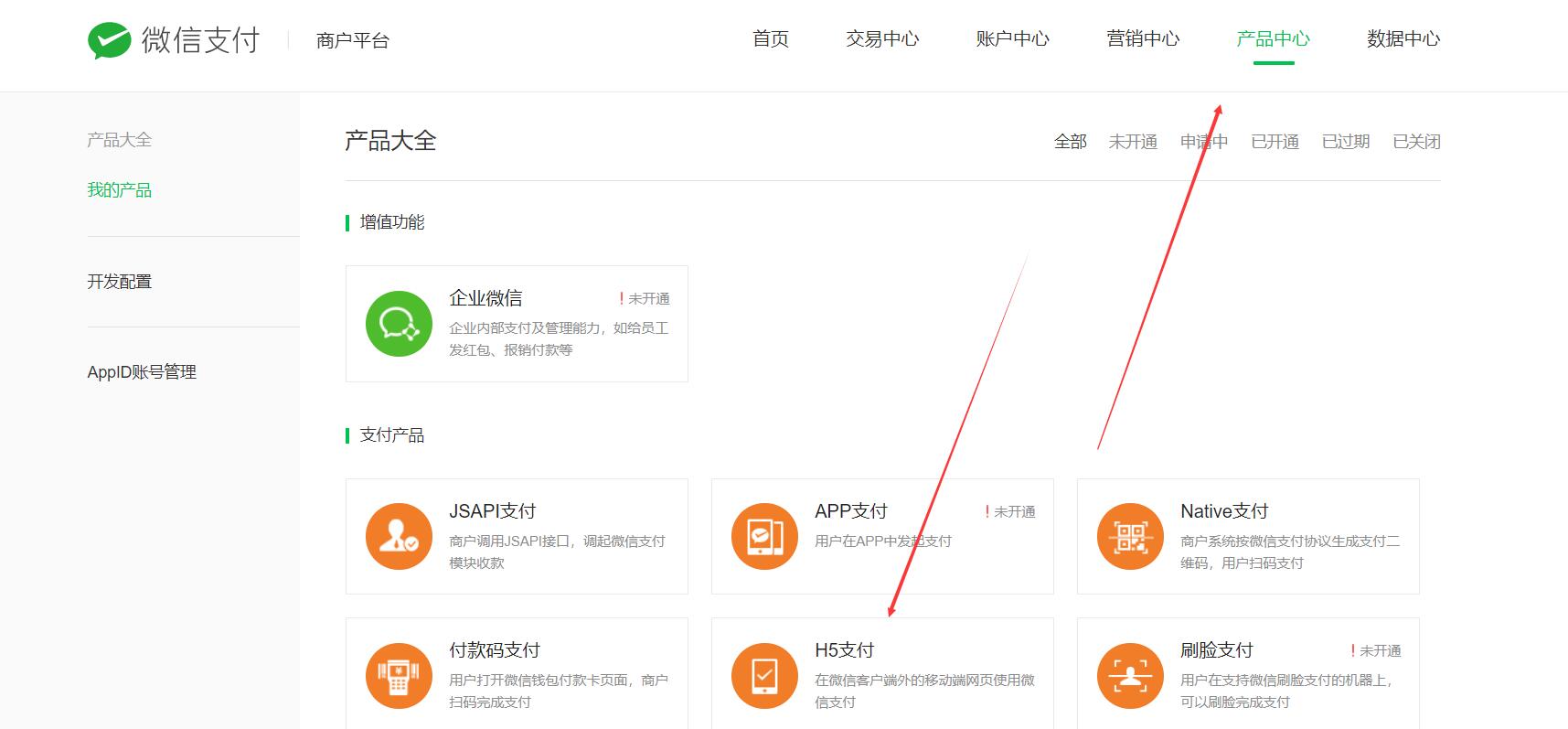The image size is (1568, 729).
Task: Go to 首页 in top navigation
Action: pyautogui.click(x=771, y=39)
